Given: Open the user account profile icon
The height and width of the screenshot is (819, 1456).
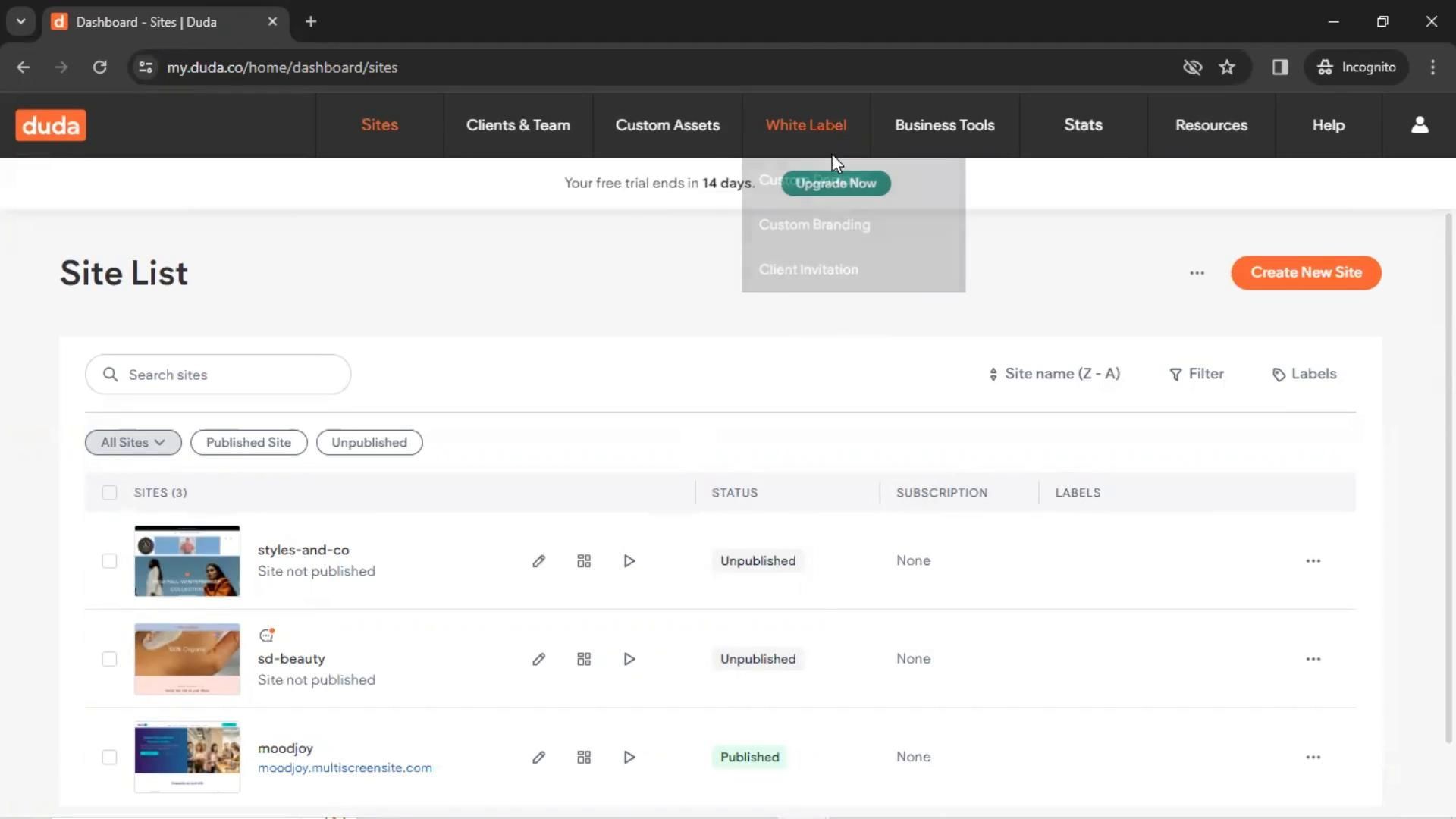Looking at the screenshot, I should [1420, 125].
